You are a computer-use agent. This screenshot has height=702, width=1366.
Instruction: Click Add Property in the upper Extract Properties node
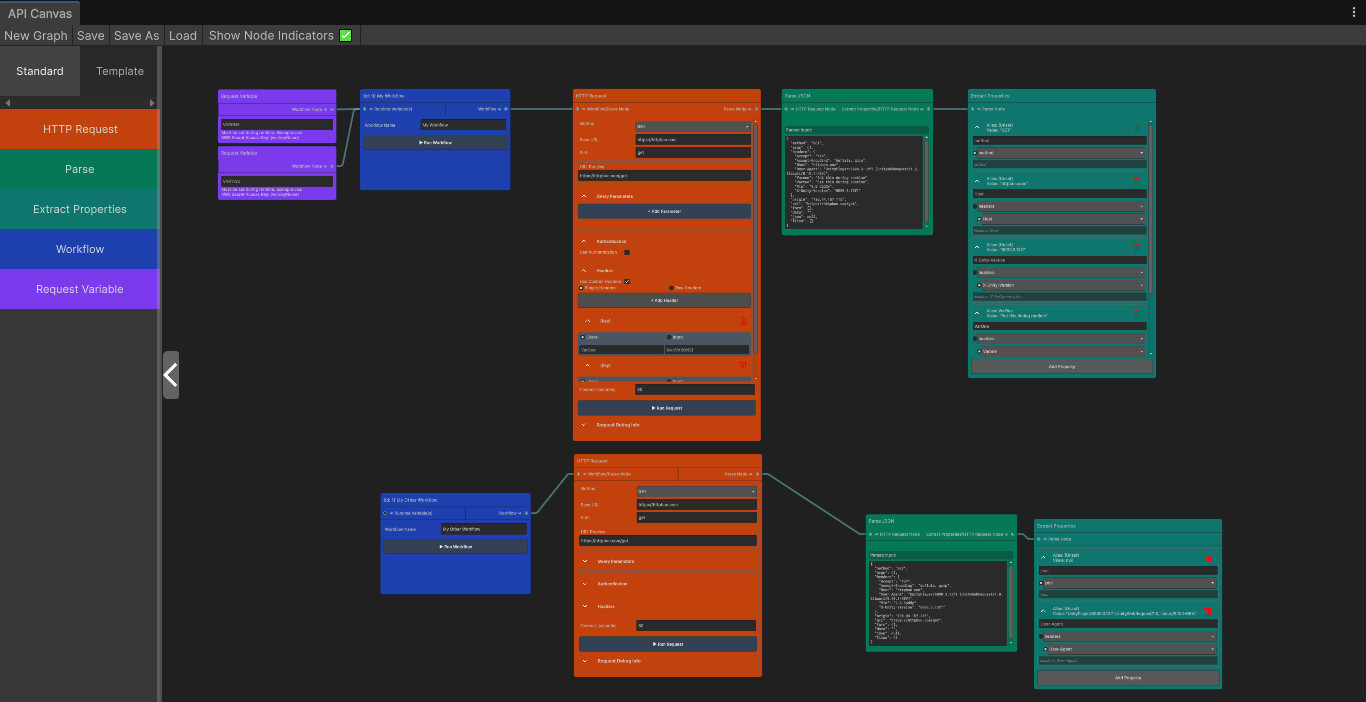[1062, 367]
